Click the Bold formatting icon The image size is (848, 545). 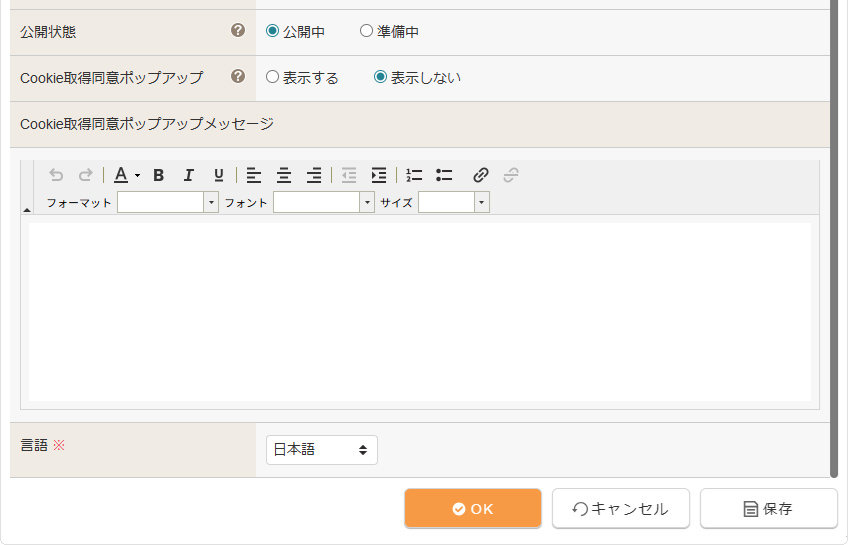click(158, 175)
